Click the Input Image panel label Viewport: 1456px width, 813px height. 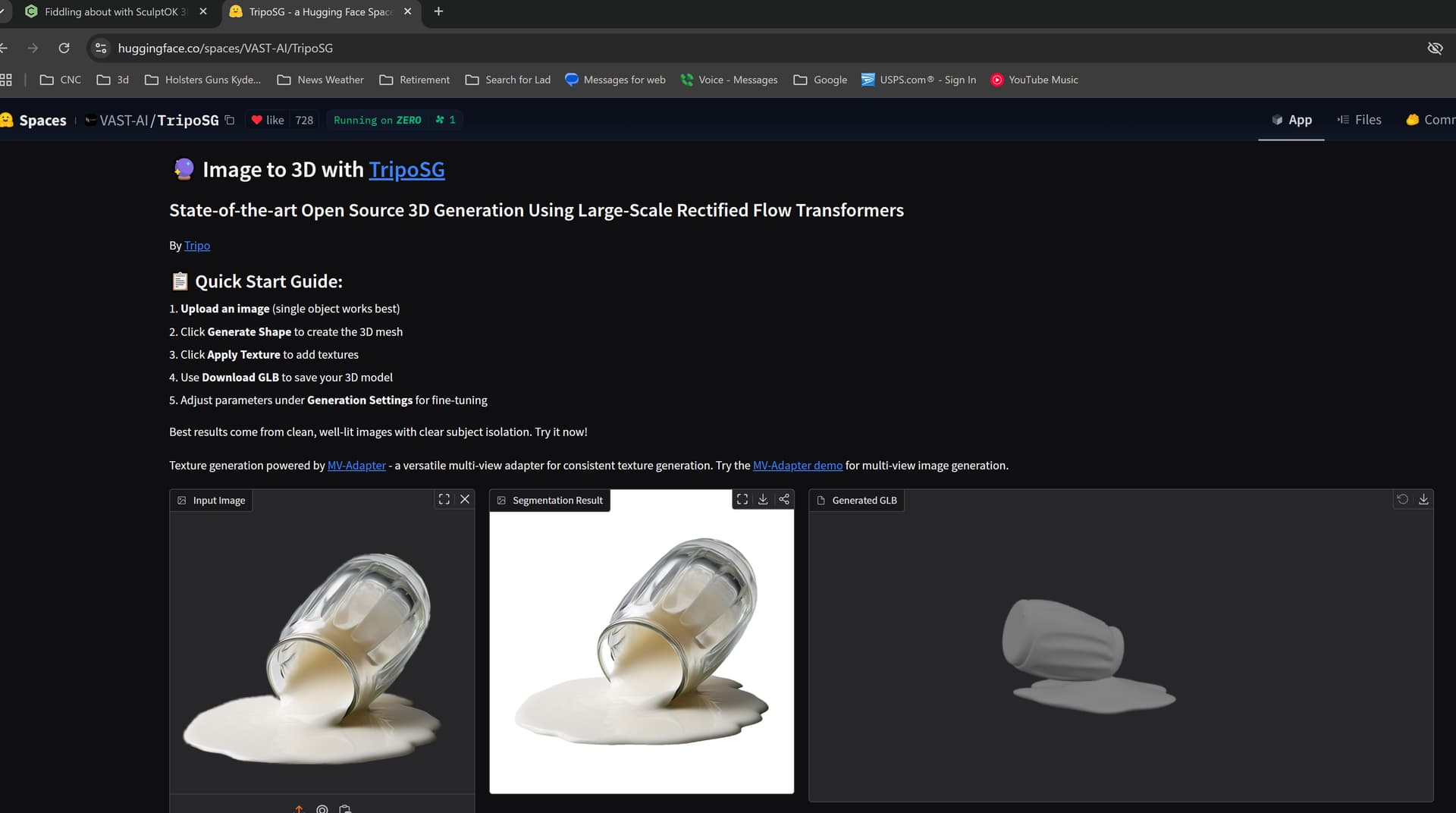212,500
